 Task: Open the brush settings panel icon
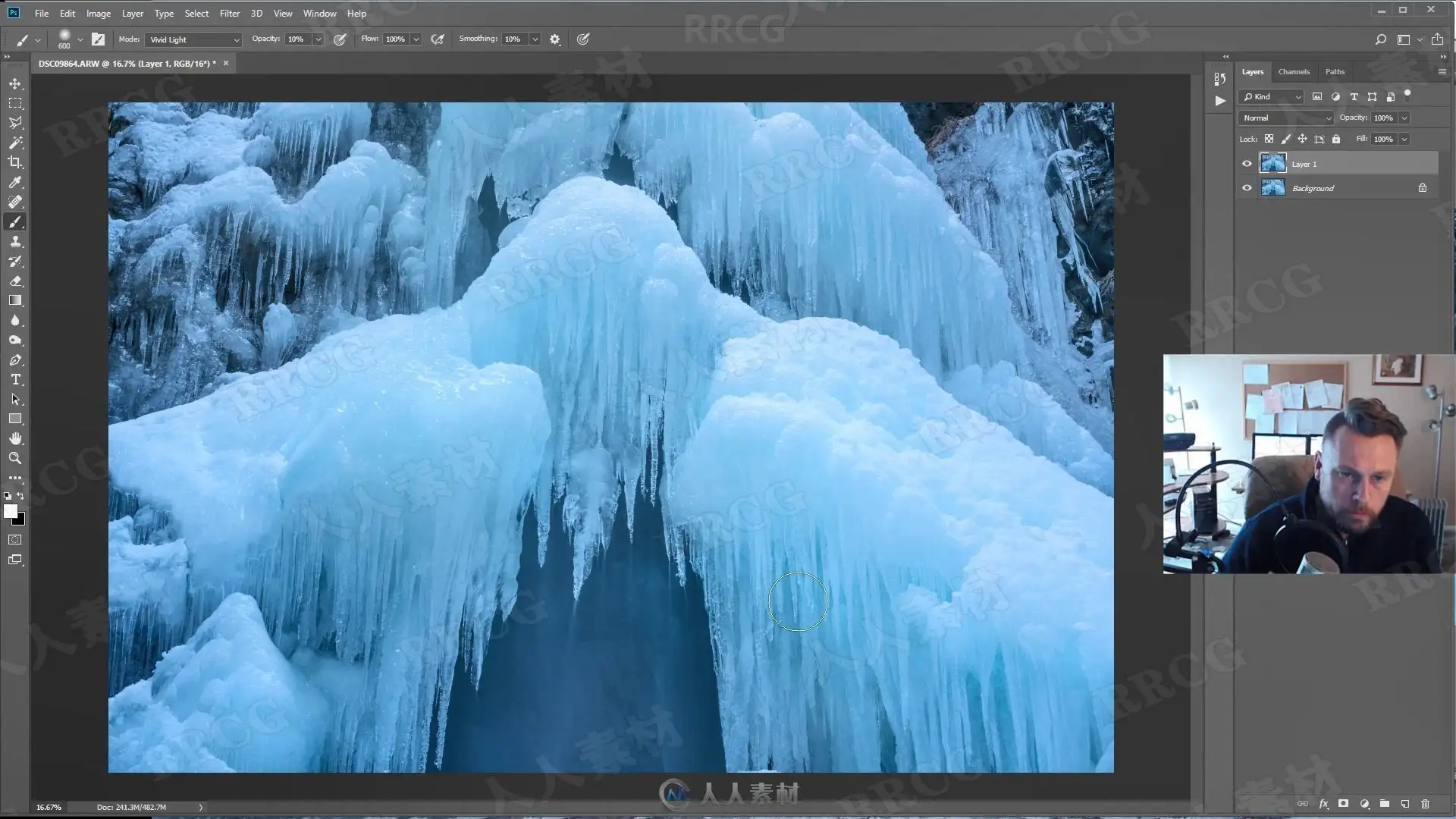click(x=98, y=39)
